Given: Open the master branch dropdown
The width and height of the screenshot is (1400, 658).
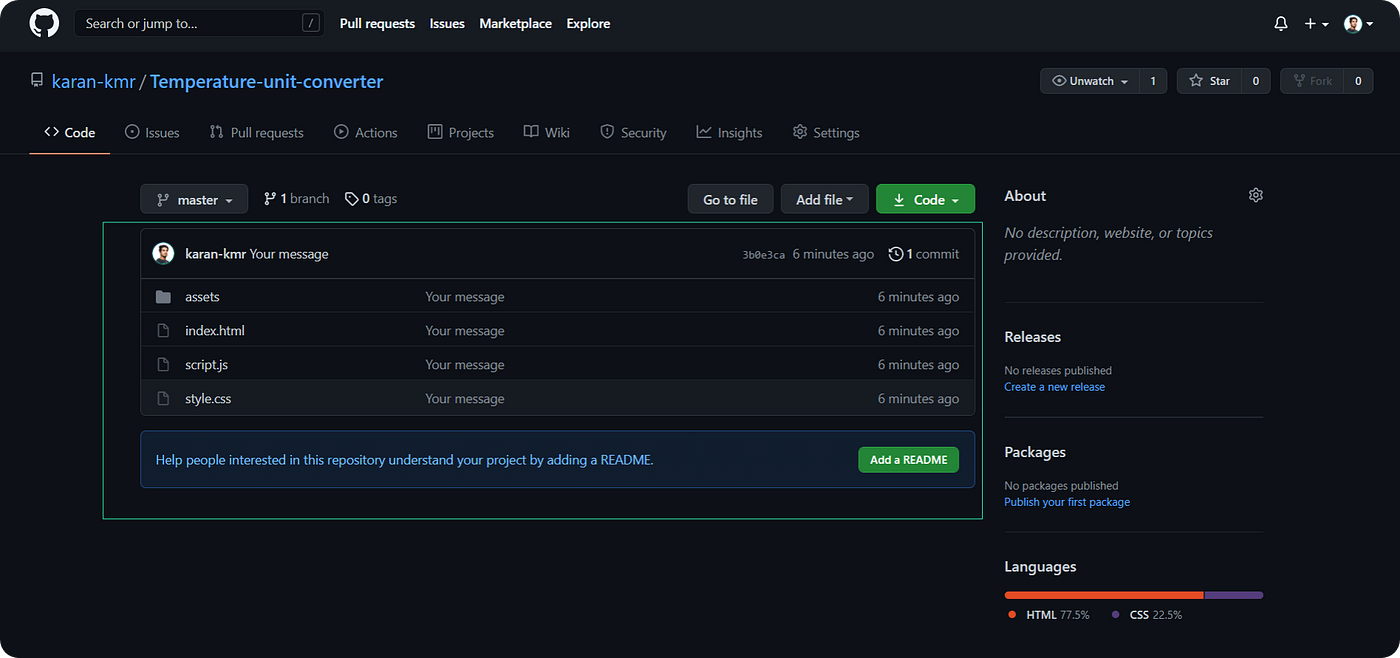Looking at the screenshot, I should pyautogui.click(x=194, y=199).
